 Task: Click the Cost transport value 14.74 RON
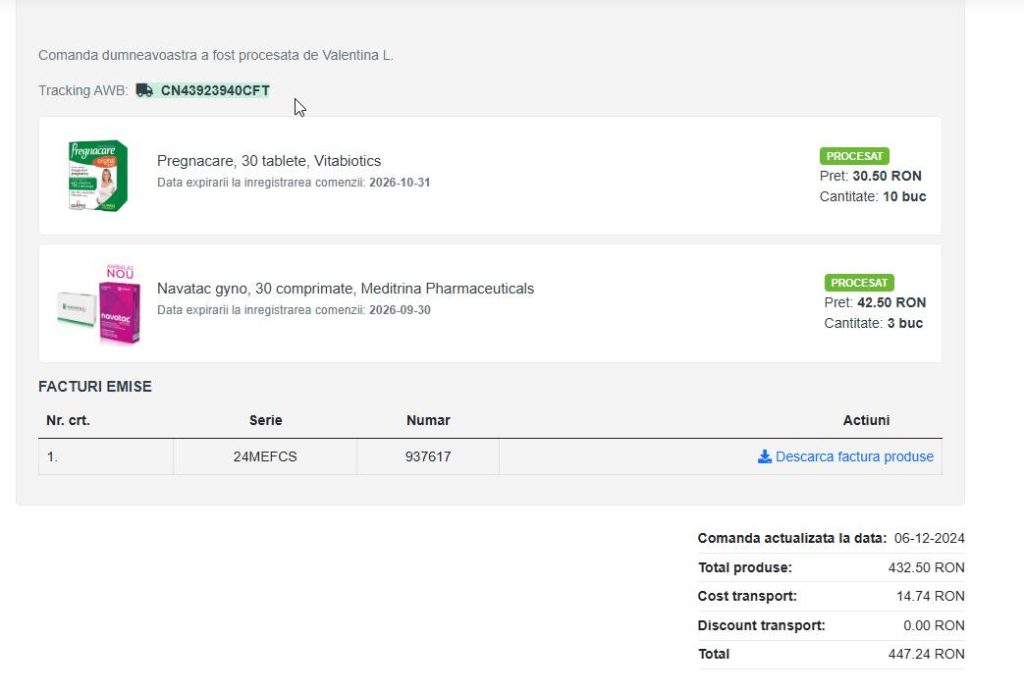pos(930,596)
